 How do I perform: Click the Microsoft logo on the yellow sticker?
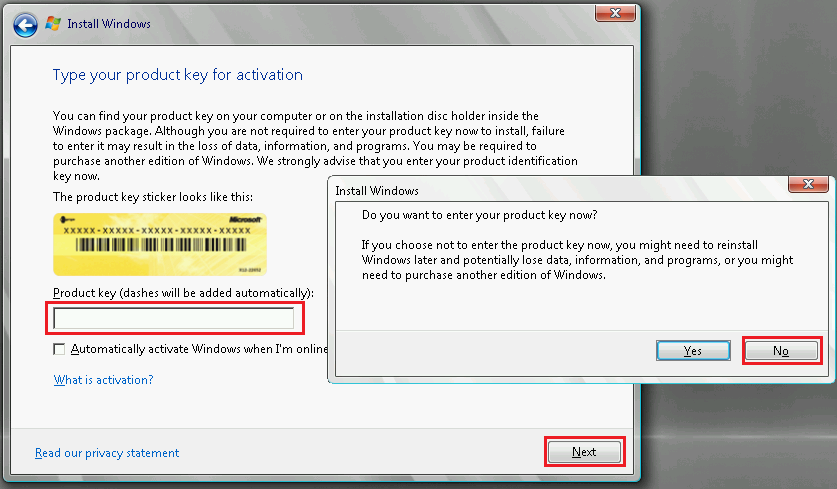coord(243,219)
